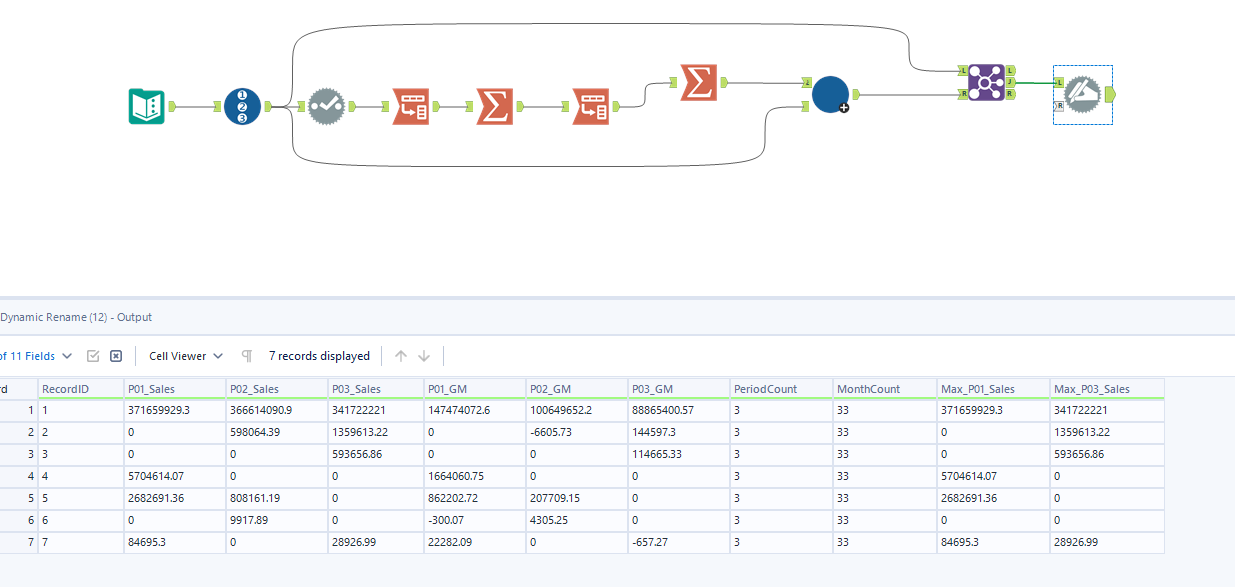Select the Input Data book tool
Screen dimensions: 1235x587
coord(146,106)
